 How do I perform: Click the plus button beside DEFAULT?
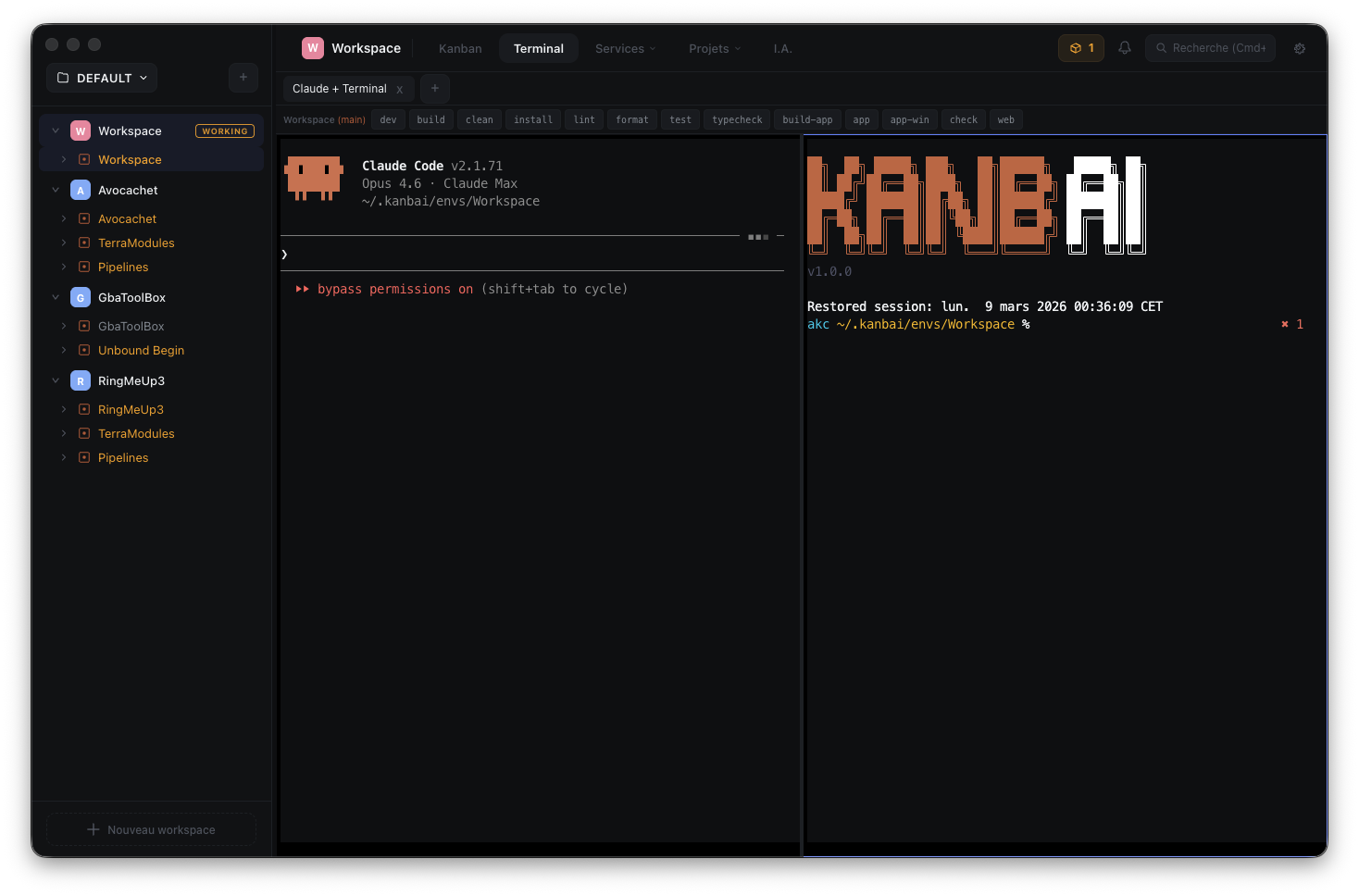[x=243, y=78]
